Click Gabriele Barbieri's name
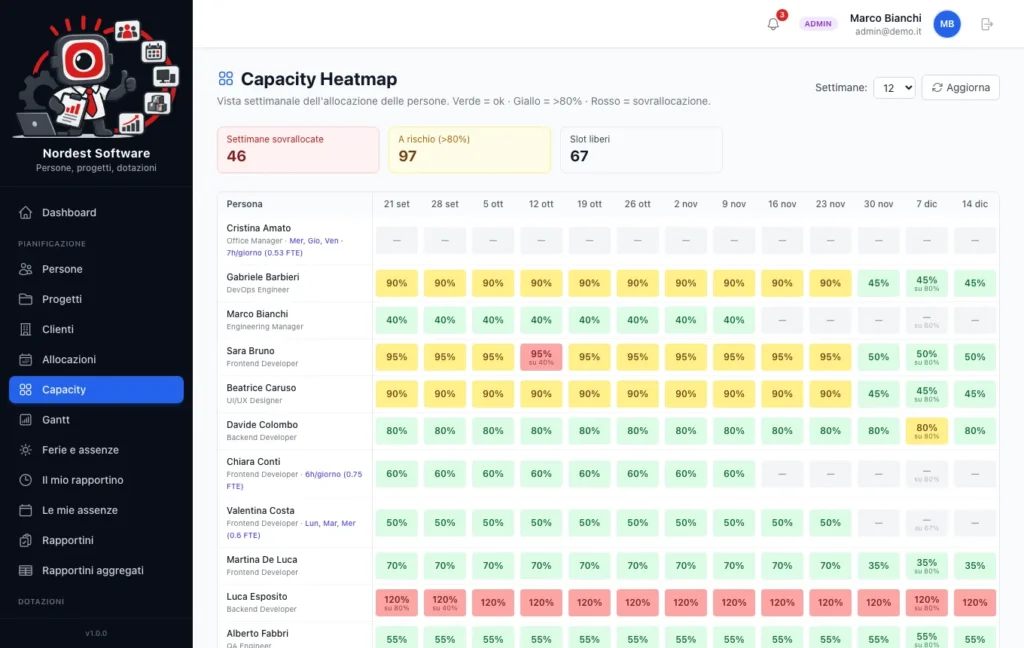 click(x=263, y=277)
